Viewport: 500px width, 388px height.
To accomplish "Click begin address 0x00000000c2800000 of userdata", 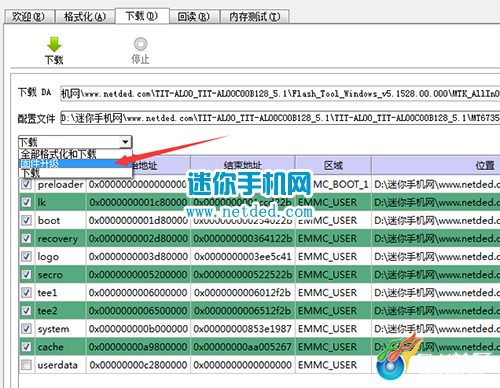I will pos(138,365).
